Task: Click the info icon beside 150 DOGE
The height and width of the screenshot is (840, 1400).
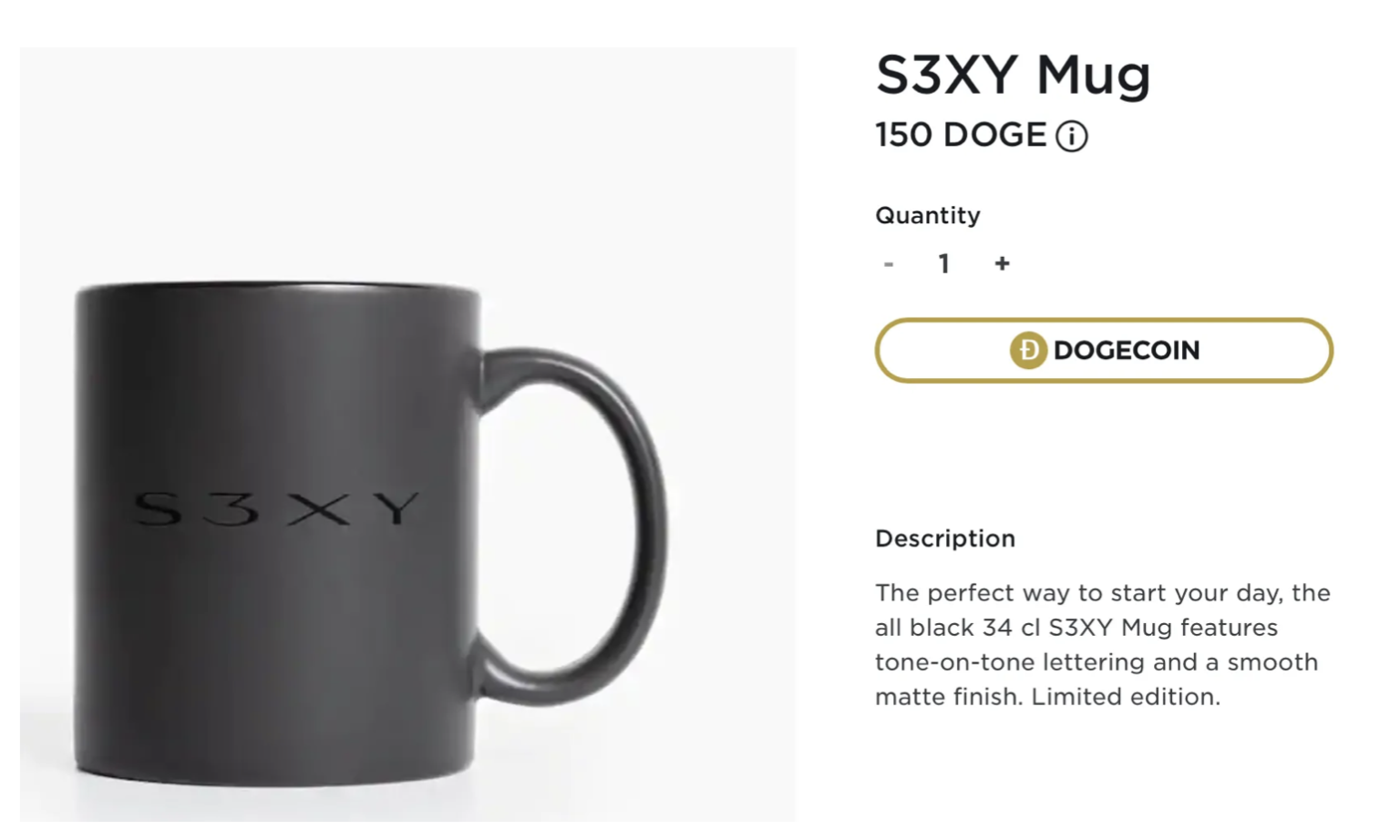Action: point(1072,137)
